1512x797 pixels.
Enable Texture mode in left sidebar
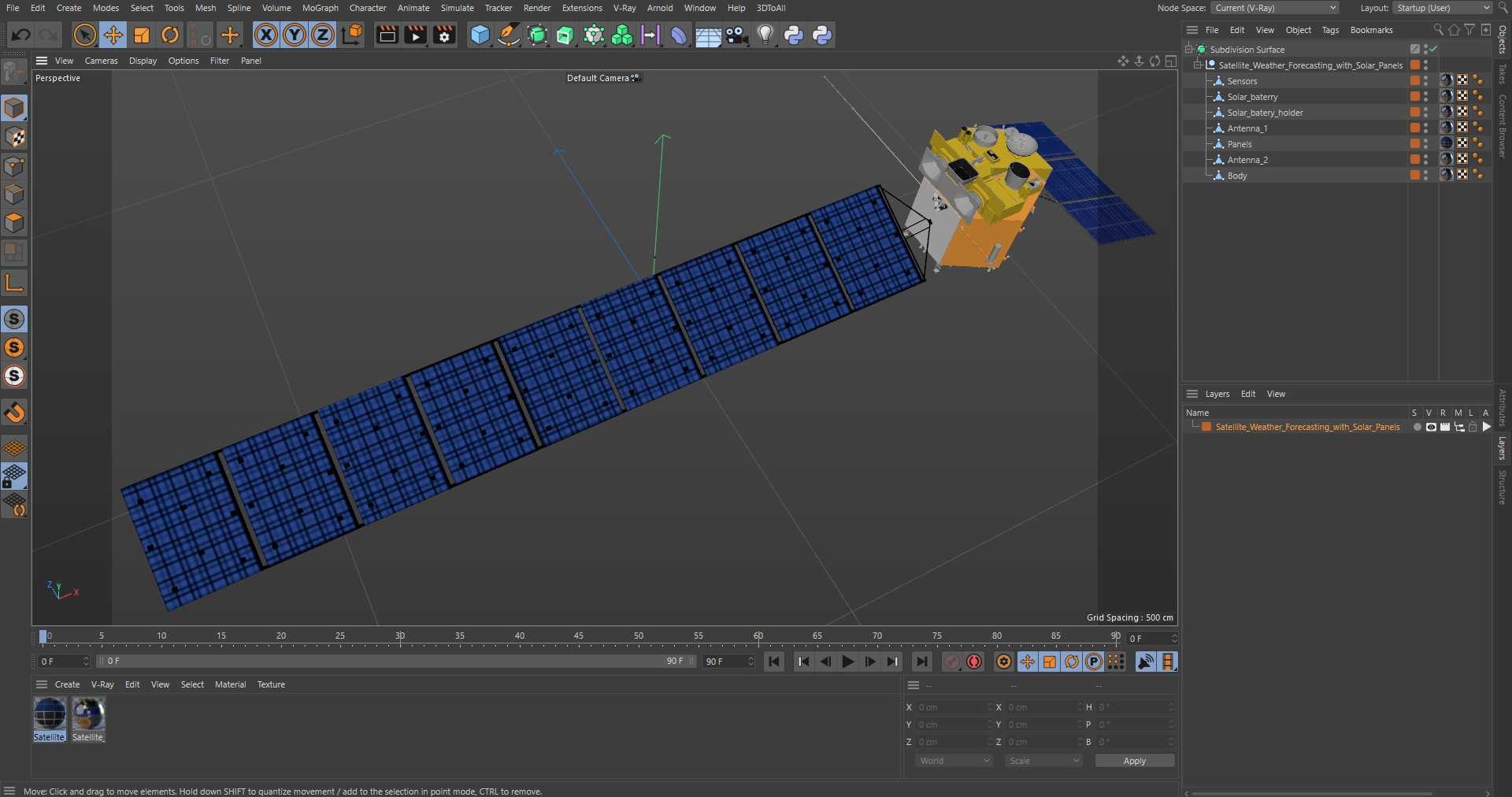click(14, 137)
